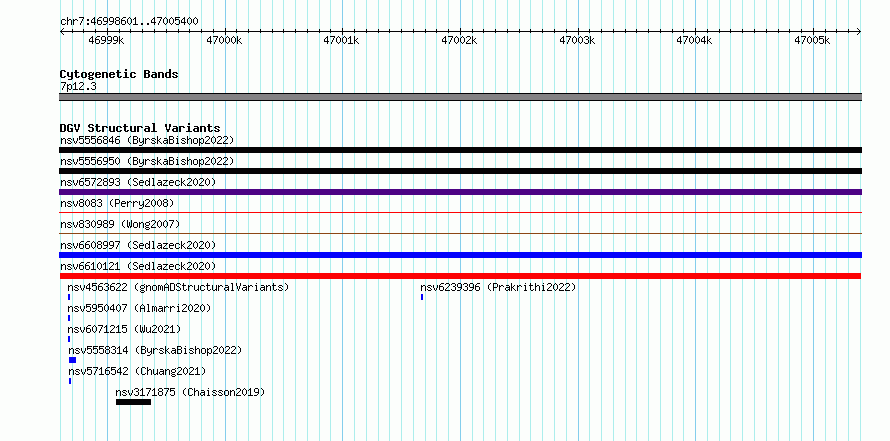Click the Cytogenetic Bands track title
The width and height of the screenshot is (890, 441).
[119, 74]
